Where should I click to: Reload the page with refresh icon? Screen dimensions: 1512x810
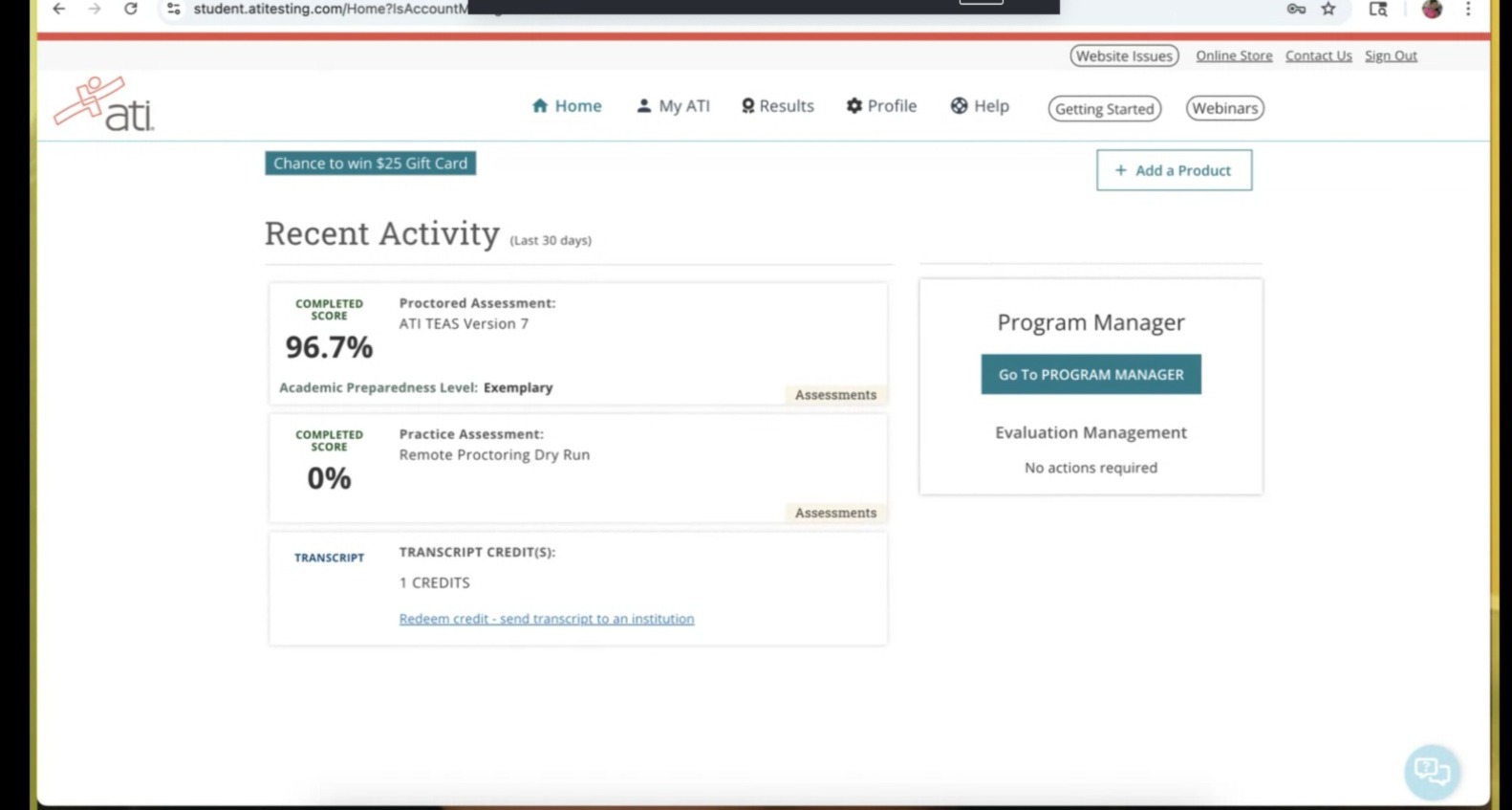(131, 9)
